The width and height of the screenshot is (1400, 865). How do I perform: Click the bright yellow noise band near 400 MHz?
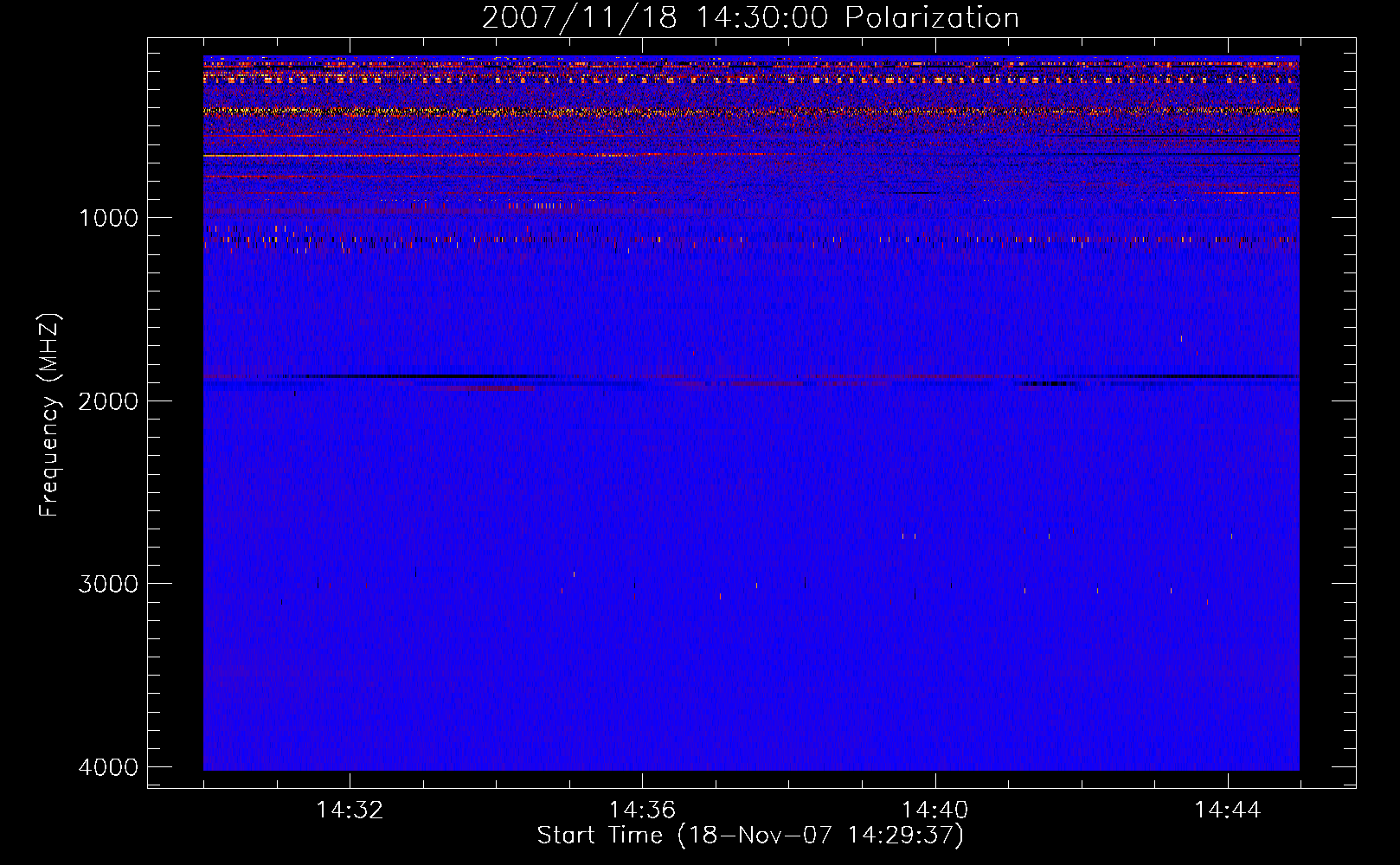click(751, 111)
